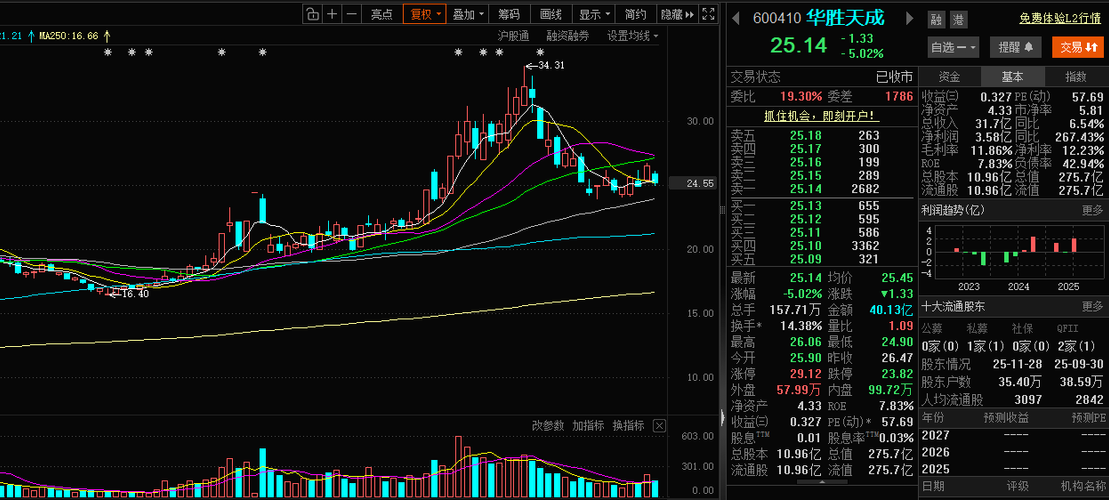The image size is (1109, 500).
Task: Click 抓住机会,即刻开户 link
Action: point(820,115)
